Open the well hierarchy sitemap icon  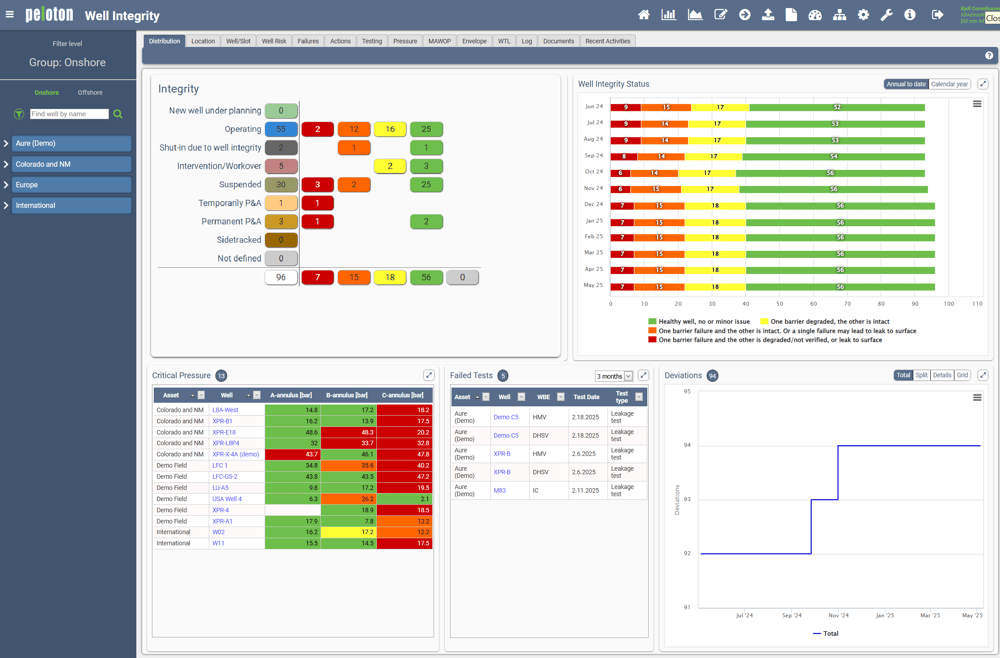point(840,14)
